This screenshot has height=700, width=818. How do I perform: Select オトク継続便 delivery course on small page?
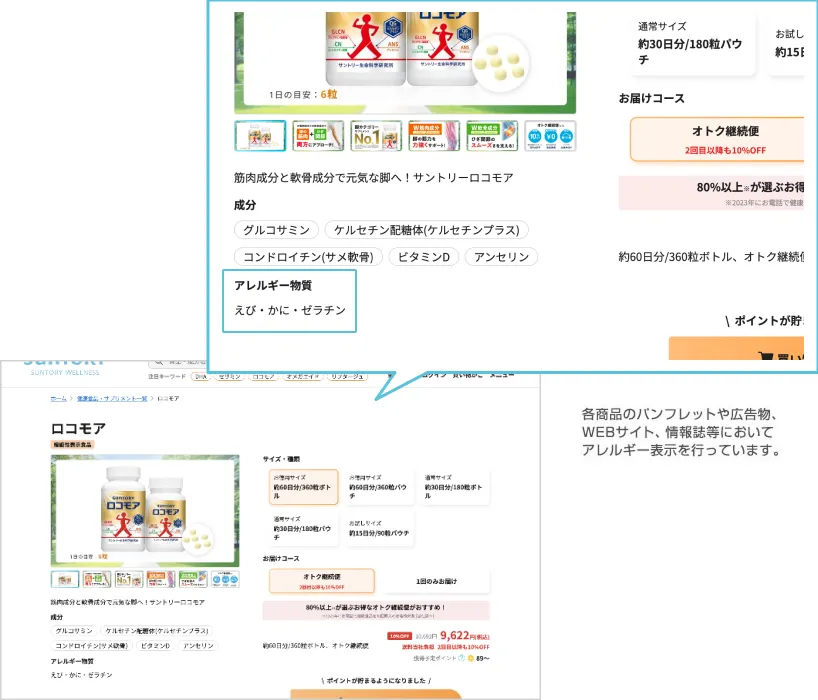(322, 581)
